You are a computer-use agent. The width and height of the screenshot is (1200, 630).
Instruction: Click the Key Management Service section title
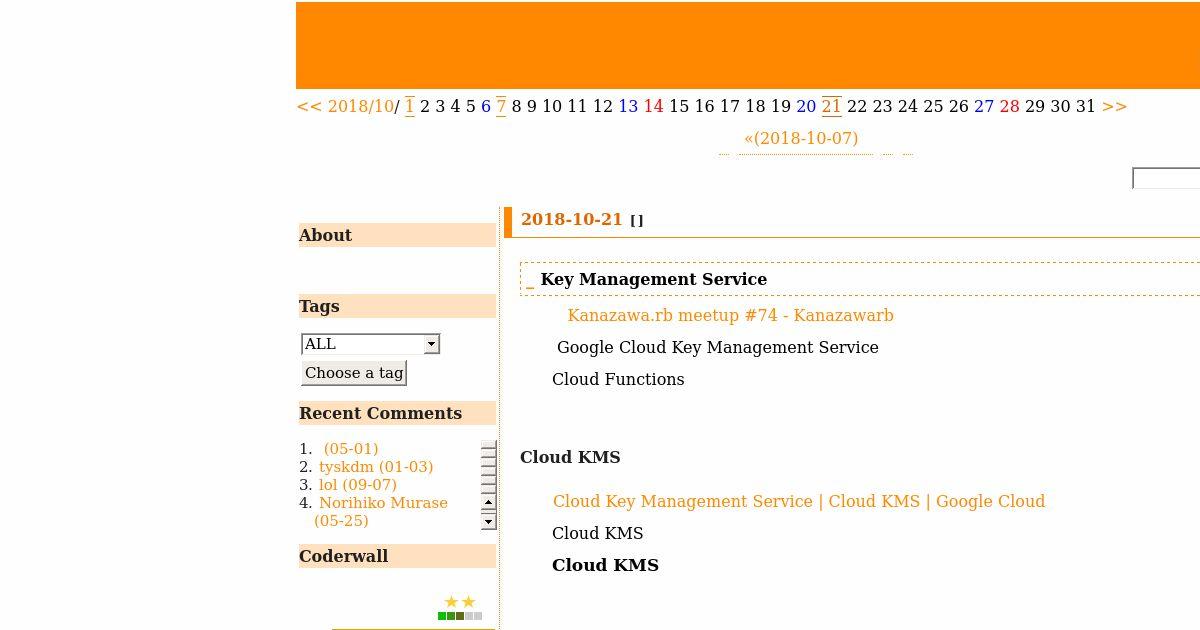coord(654,279)
